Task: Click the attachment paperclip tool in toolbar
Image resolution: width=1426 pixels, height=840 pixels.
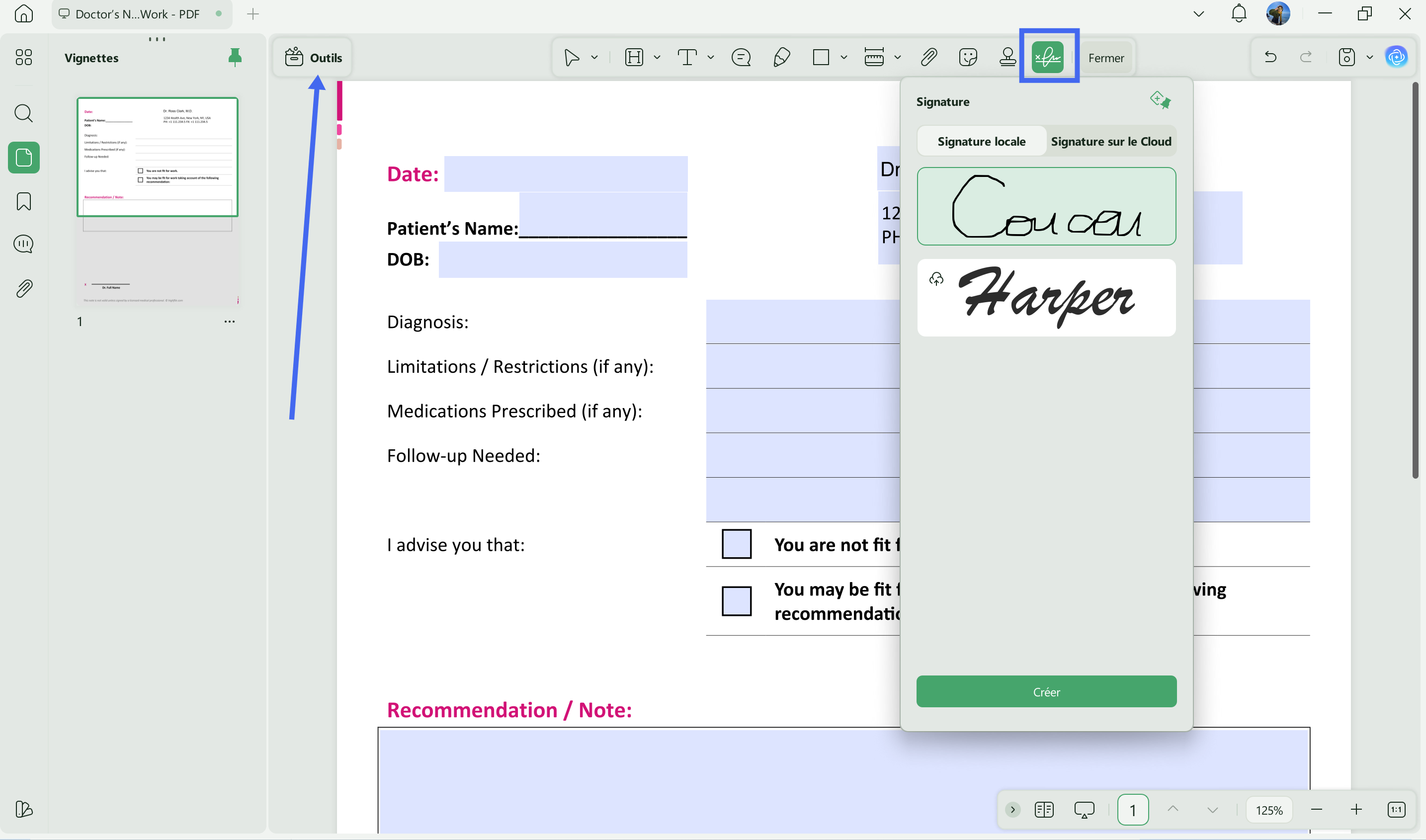Action: click(x=928, y=57)
